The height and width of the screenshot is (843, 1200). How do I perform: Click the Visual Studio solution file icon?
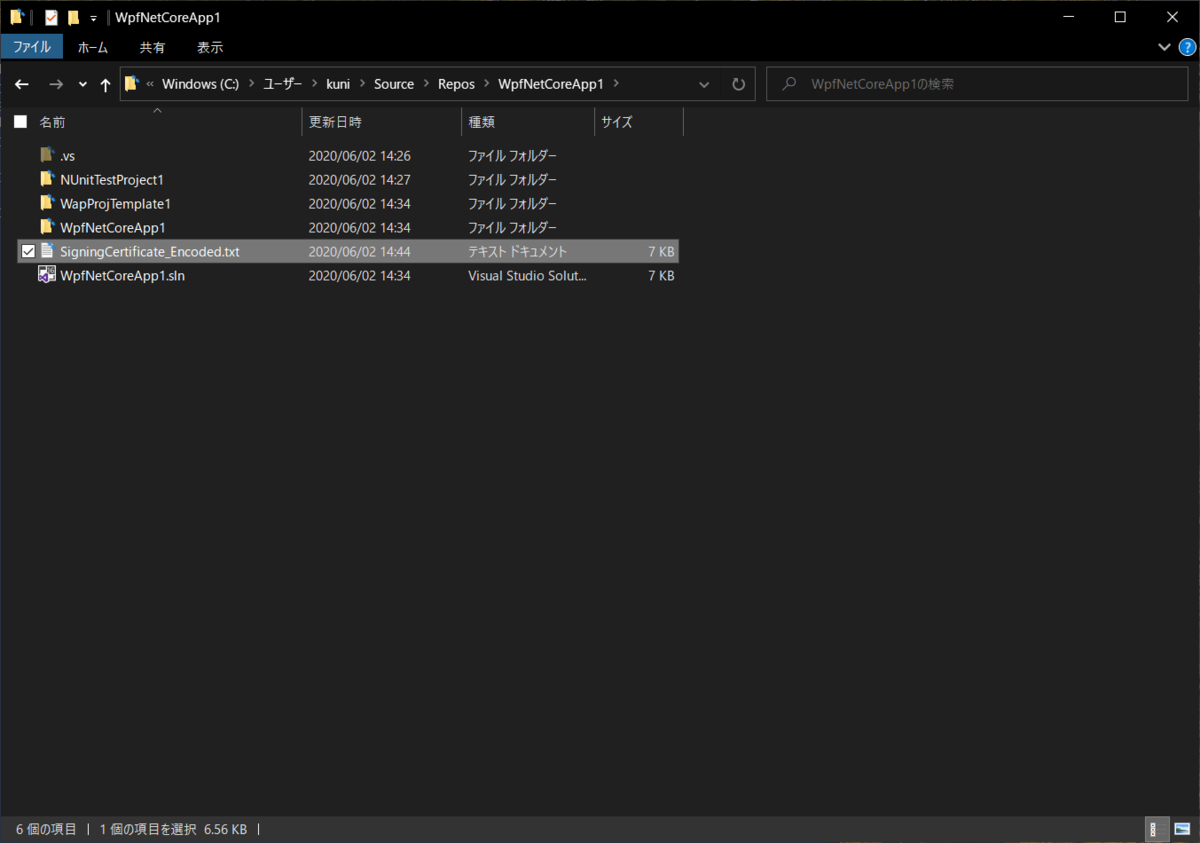[46, 275]
